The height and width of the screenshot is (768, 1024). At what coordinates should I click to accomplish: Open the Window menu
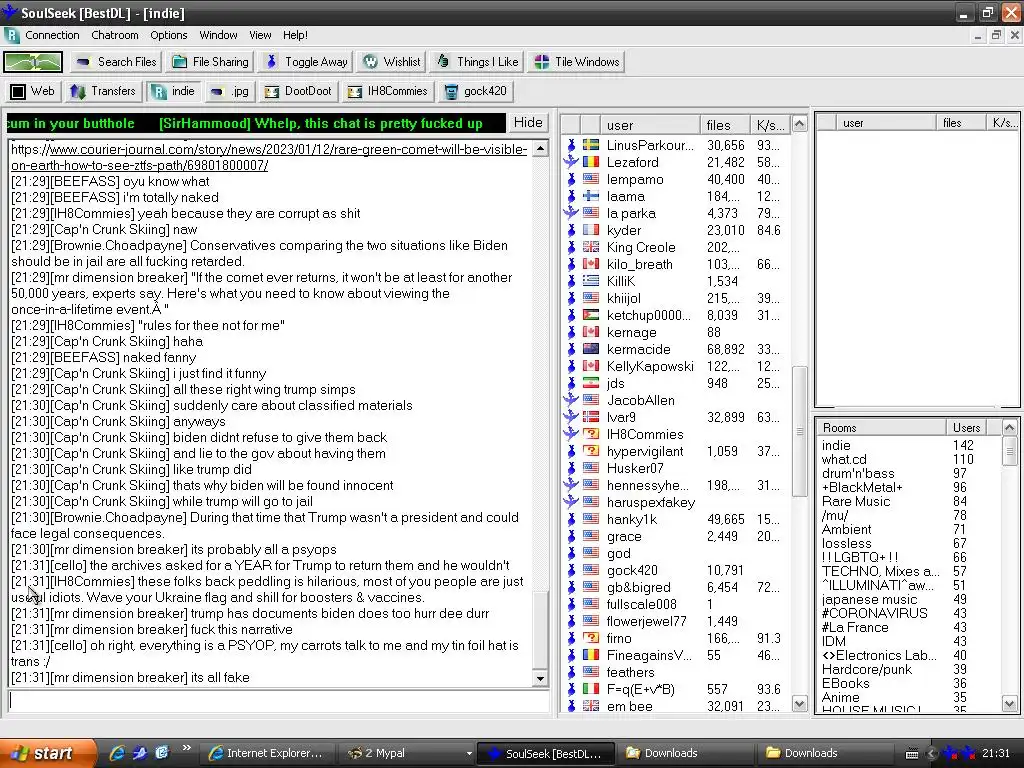click(218, 35)
